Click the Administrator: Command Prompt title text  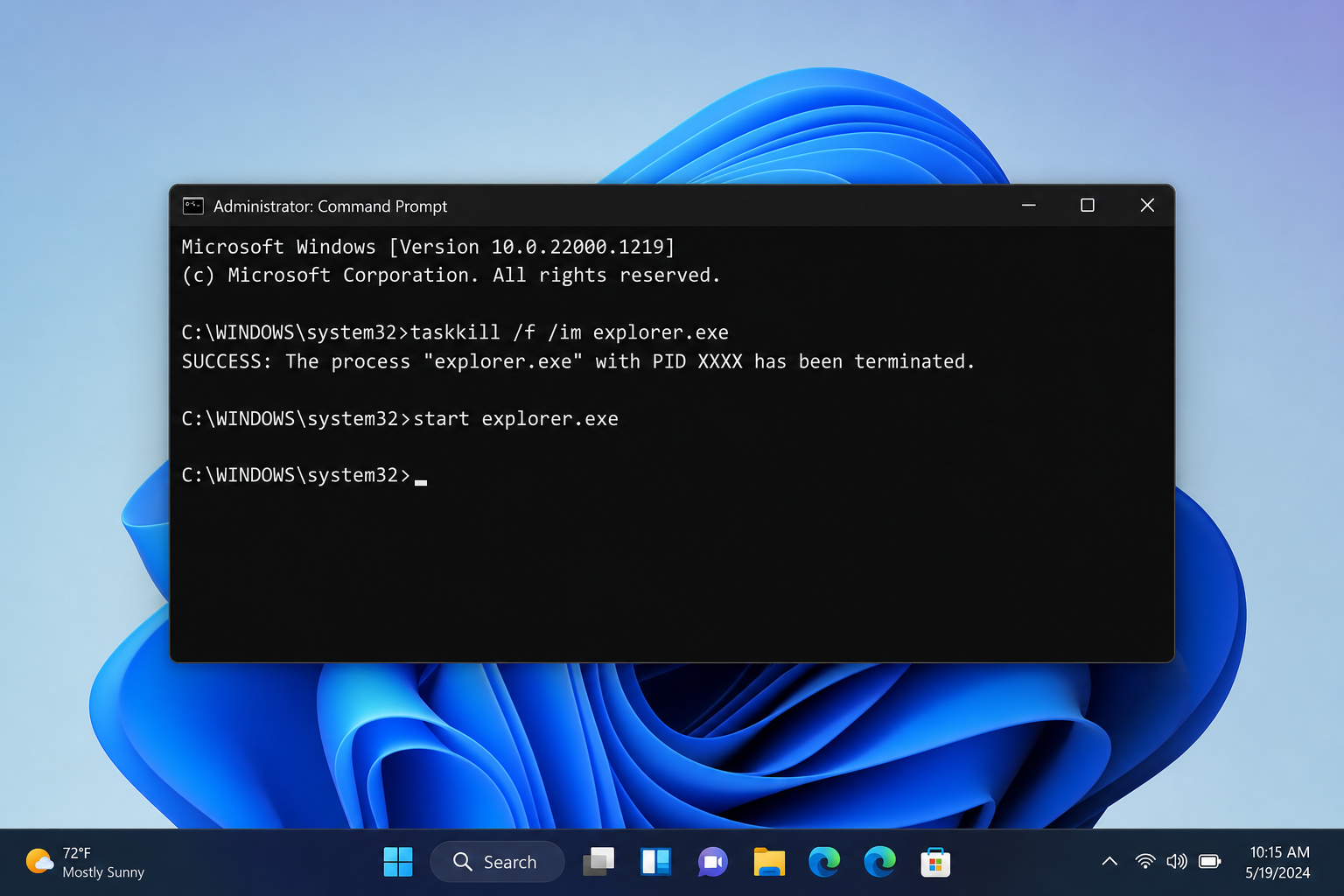pyautogui.click(x=330, y=206)
